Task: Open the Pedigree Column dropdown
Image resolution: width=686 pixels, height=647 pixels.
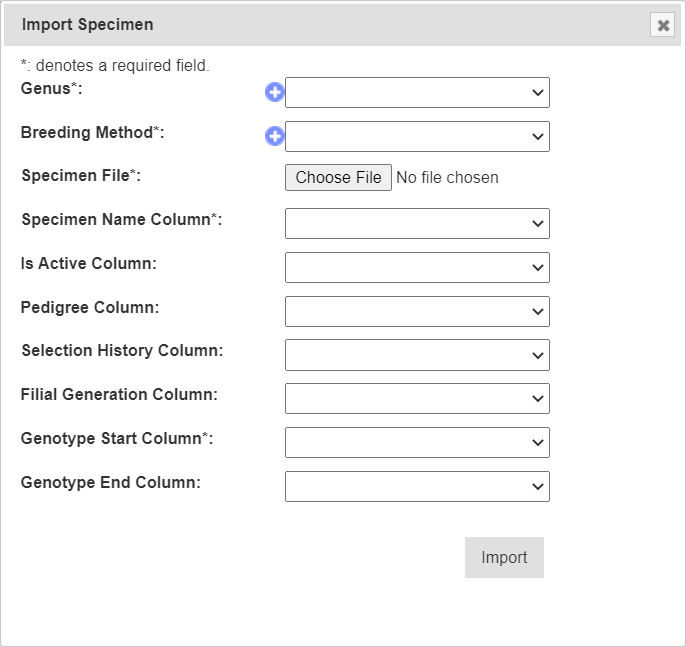Action: click(x=417, y=311)
